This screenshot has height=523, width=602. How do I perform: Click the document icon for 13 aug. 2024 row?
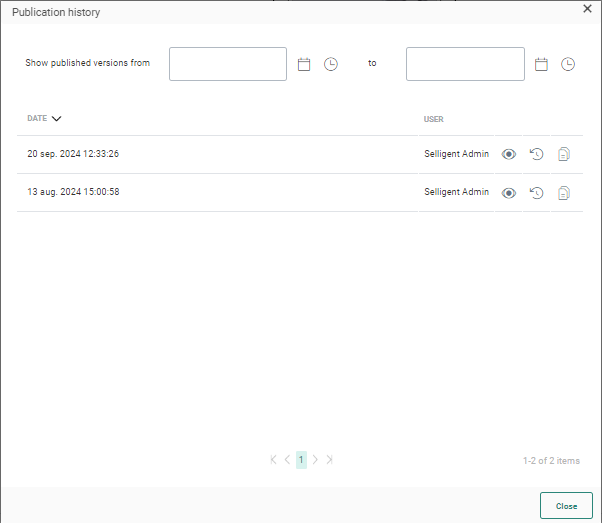(564, 192)
